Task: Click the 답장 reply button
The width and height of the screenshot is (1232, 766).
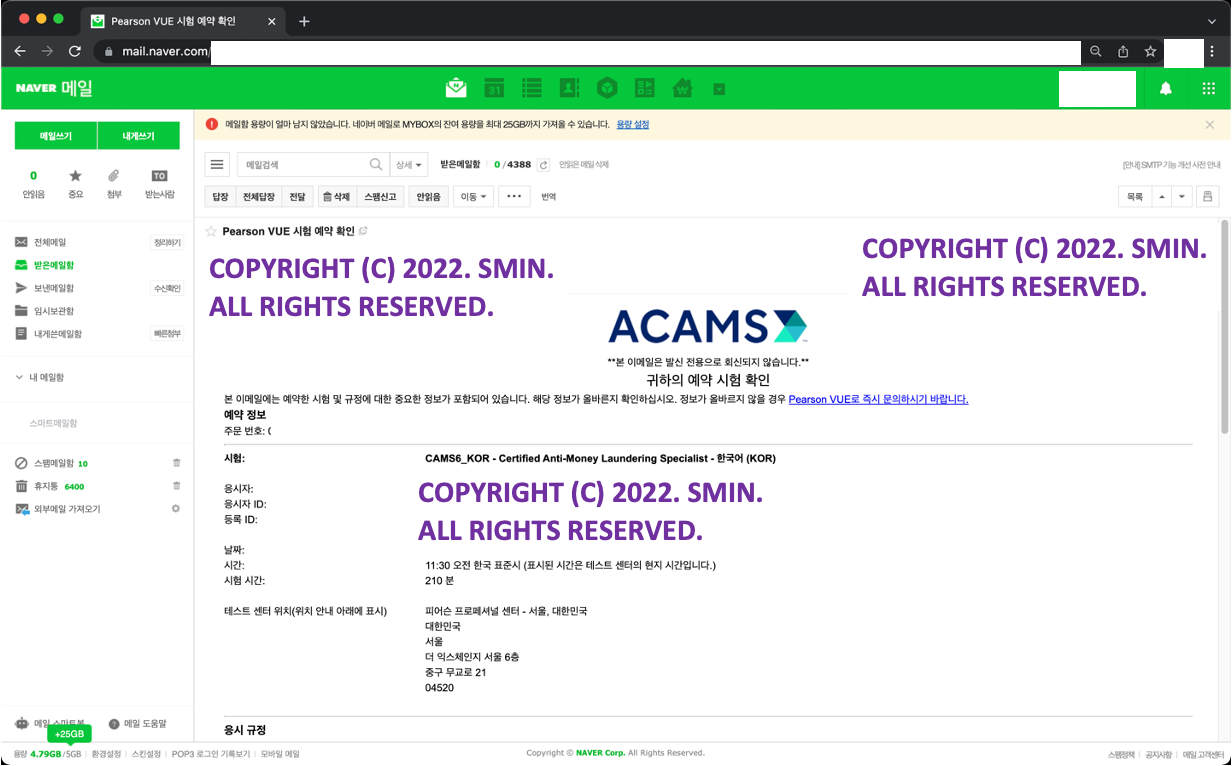Action: point(220,197)
